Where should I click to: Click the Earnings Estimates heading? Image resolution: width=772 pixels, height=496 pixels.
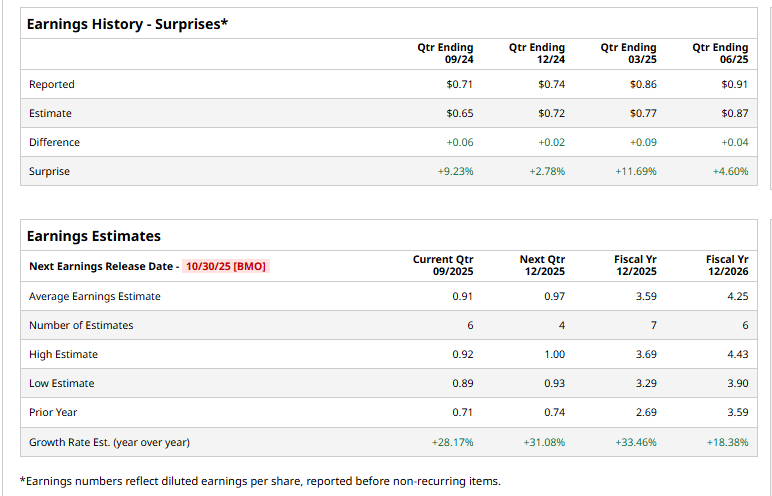click(x=93, y=236)
